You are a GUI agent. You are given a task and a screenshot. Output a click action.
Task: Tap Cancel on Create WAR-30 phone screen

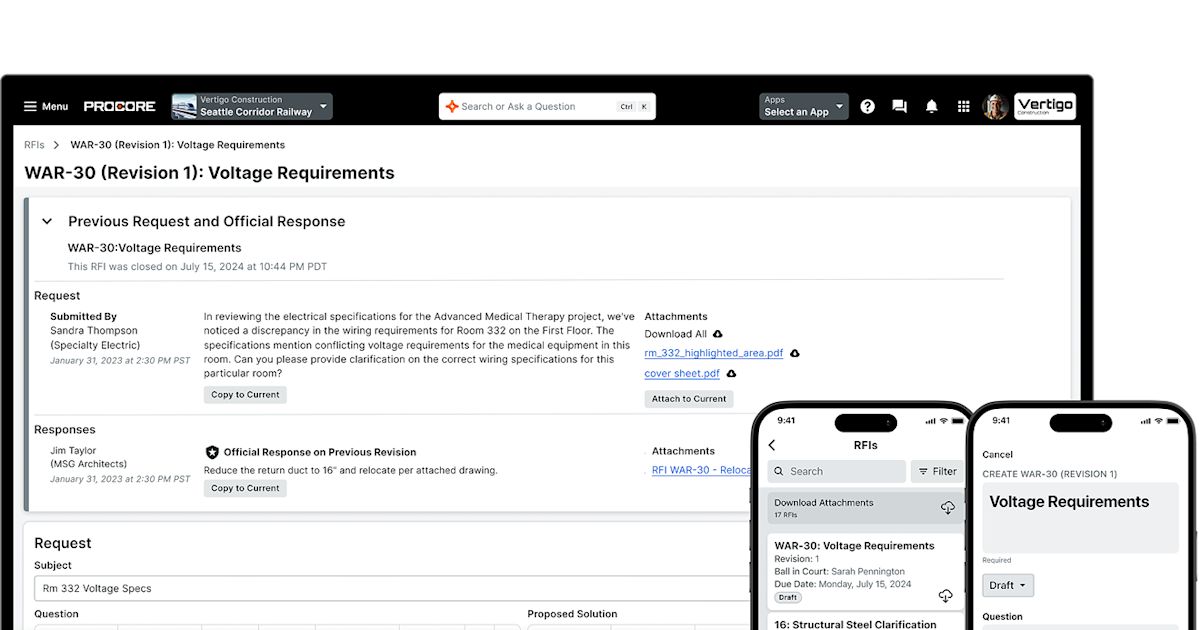(997, 454)
